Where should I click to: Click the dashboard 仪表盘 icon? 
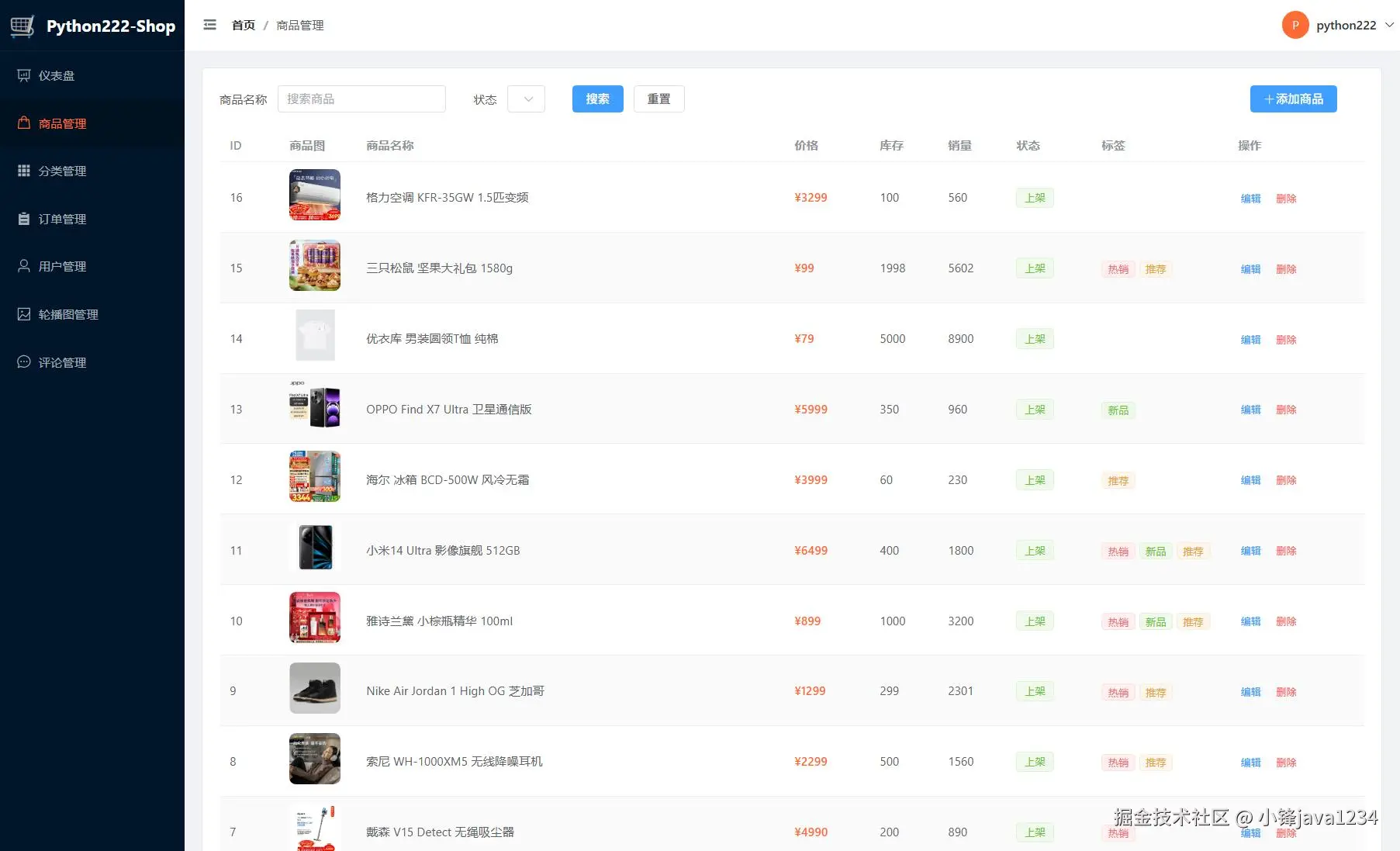click(24, 75)
